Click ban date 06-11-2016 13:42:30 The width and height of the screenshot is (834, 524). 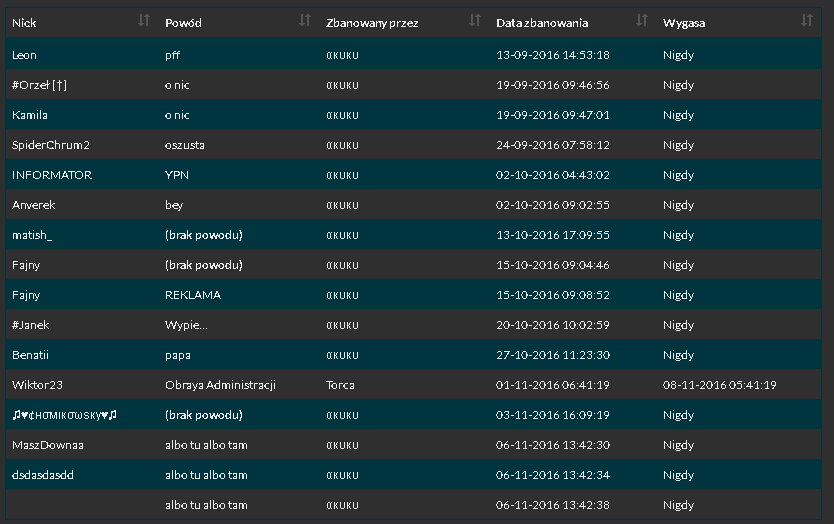[553, 445]
